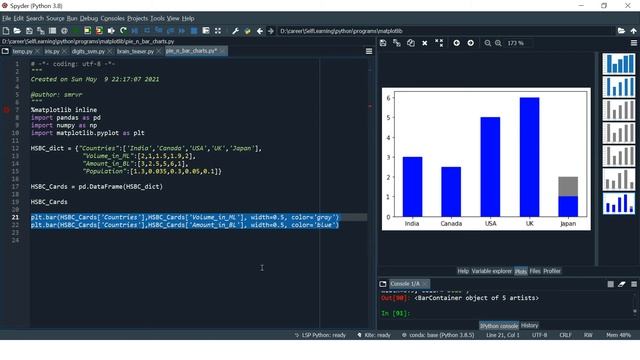This screenshot has height=360, width=640.
Task: Switch to the Profiler pane tab
Action: point(552,271)
